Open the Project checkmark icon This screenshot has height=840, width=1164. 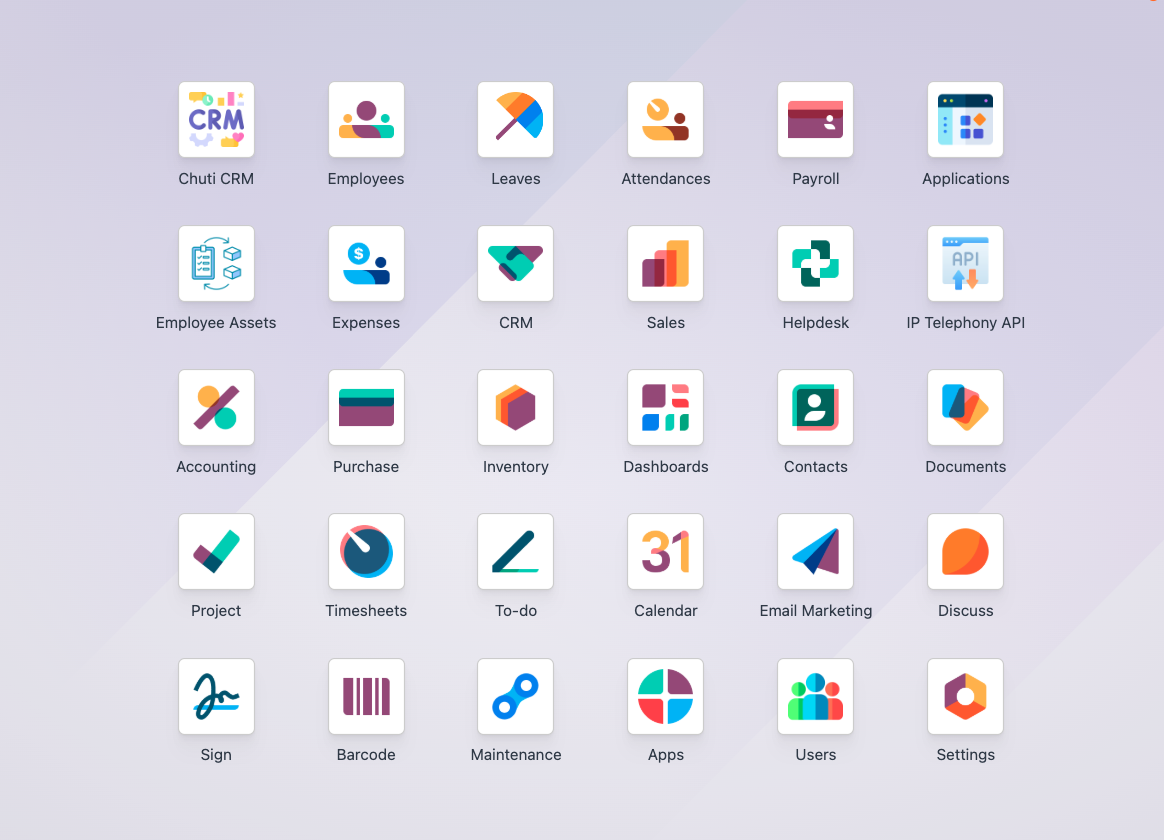tap(216, 551)
